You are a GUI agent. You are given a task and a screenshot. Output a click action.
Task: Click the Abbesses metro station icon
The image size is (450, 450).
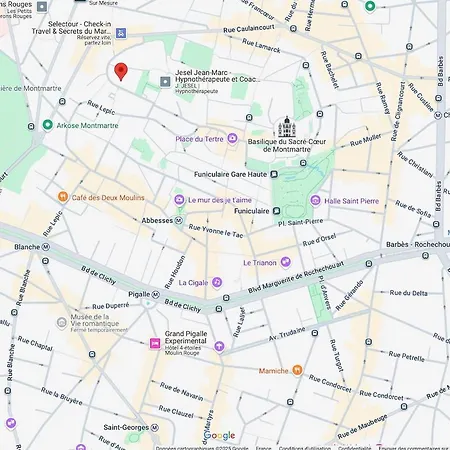[179, 220]
